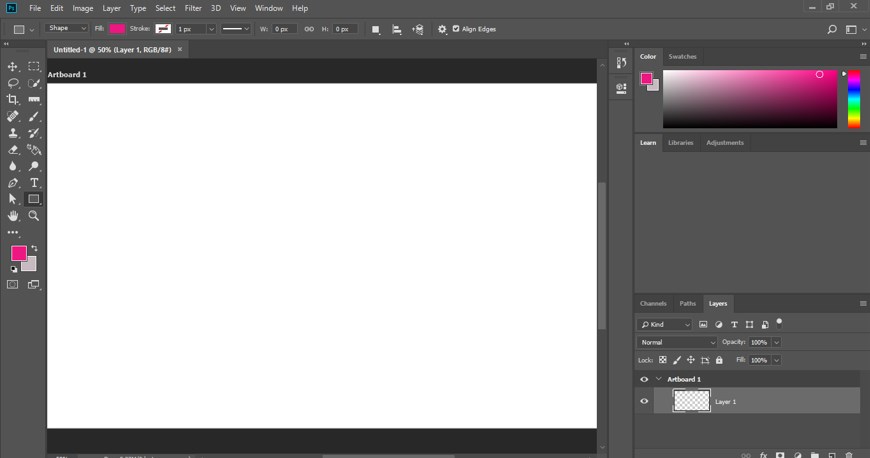Toggle visibility of Artboard 1
This screenshot has width=870, height=458.
point(644,379)
